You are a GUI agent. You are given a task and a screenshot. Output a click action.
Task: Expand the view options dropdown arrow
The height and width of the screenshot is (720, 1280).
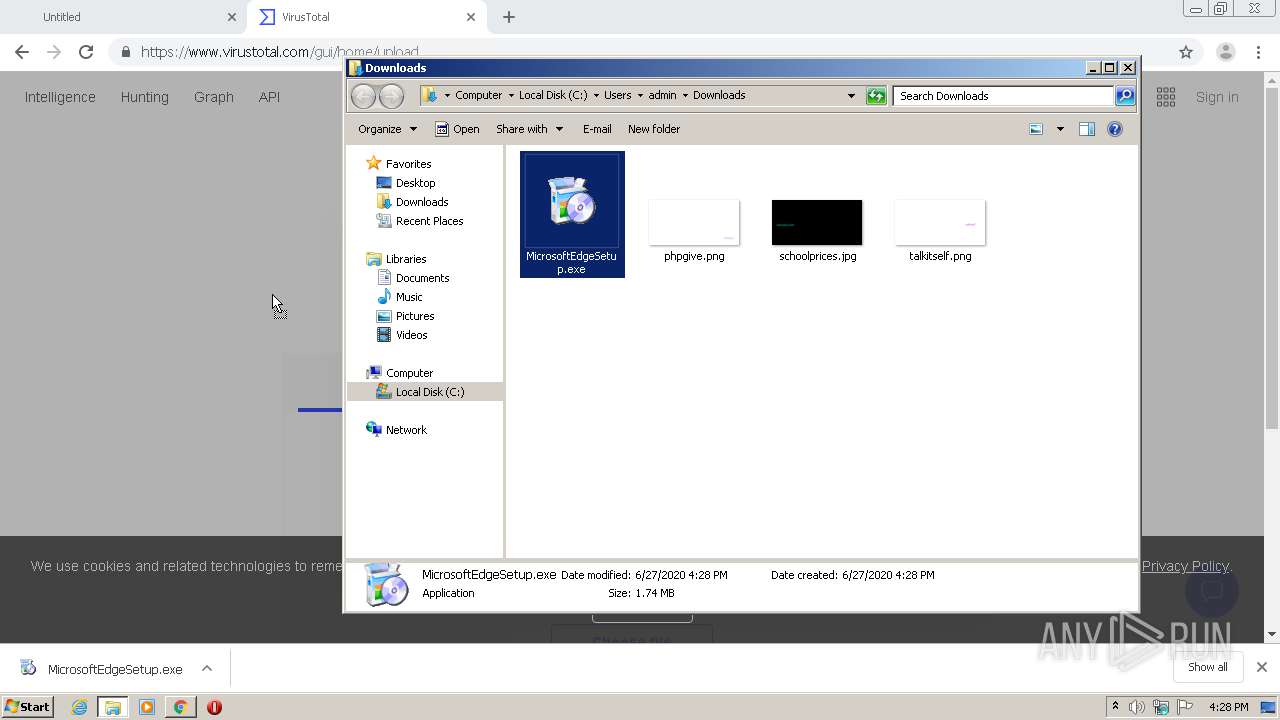[1060, 129]
